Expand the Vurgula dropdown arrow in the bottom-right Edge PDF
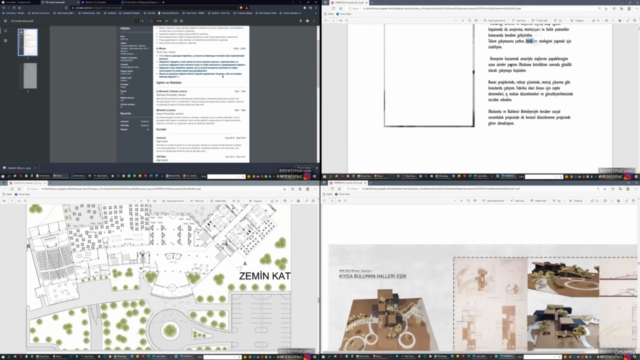The width and height of the screenshot is (640, 360). 586,201
